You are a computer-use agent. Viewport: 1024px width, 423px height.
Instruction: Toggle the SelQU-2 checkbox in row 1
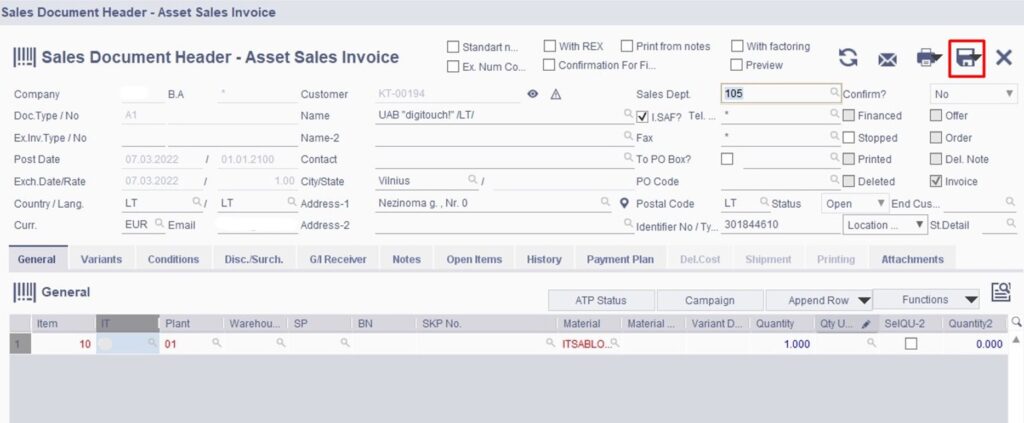pos(910,343)
